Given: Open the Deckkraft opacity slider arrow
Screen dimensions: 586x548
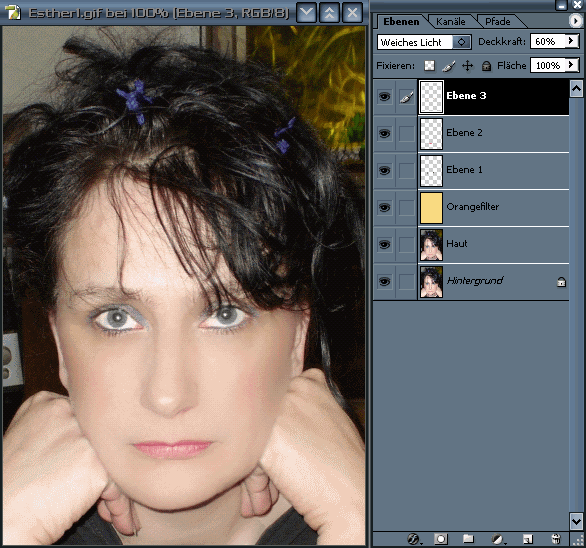Looking at the screenshot, I should [x=571, y=41].
